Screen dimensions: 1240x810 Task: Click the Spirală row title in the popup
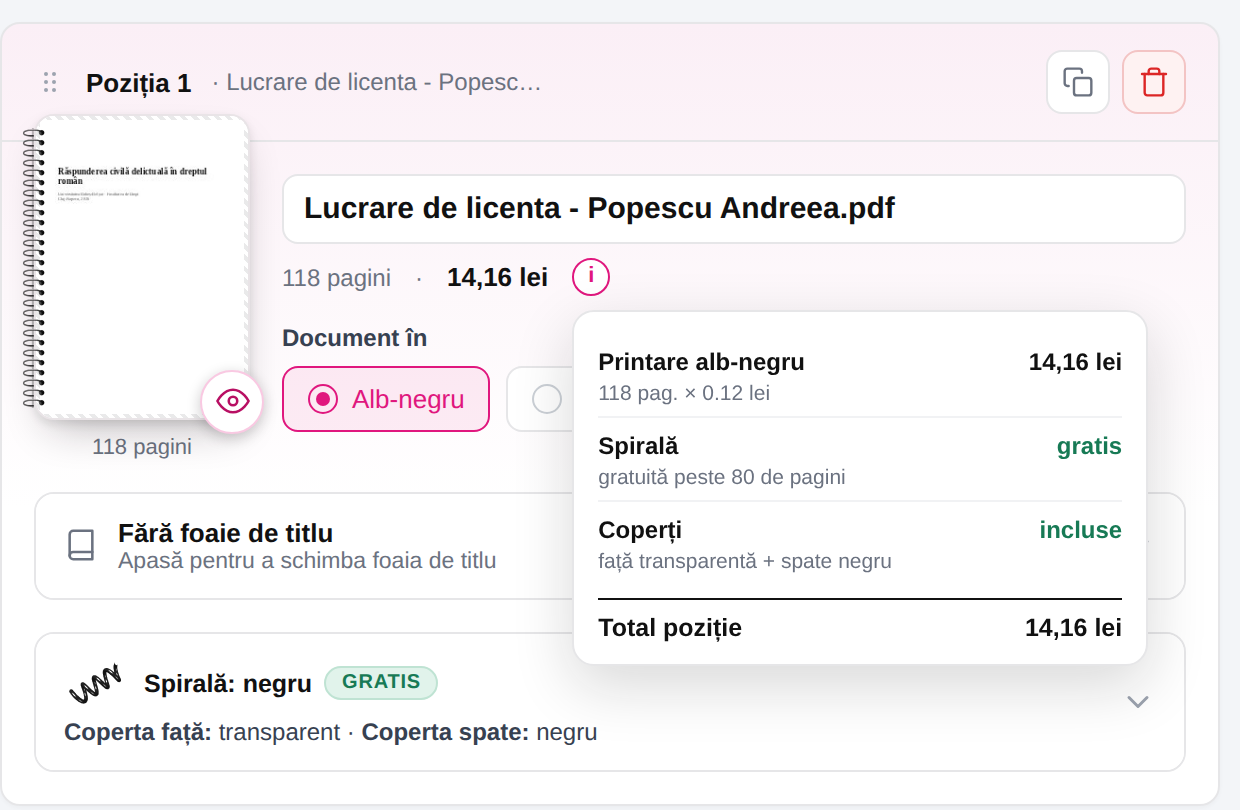(638, 446)
